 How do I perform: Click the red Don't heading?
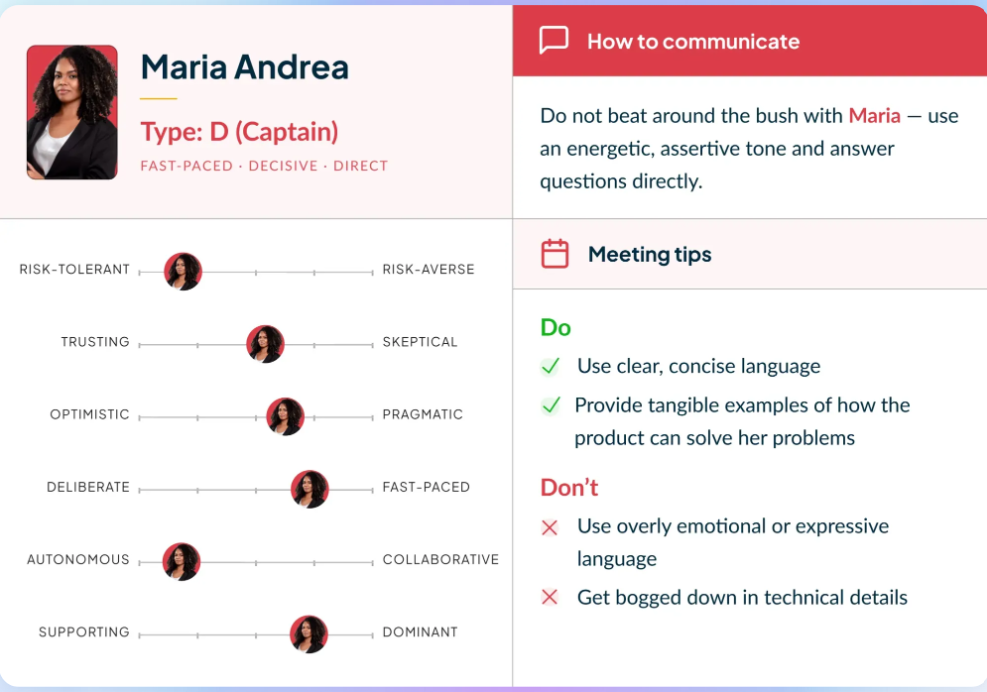point(569,488)
